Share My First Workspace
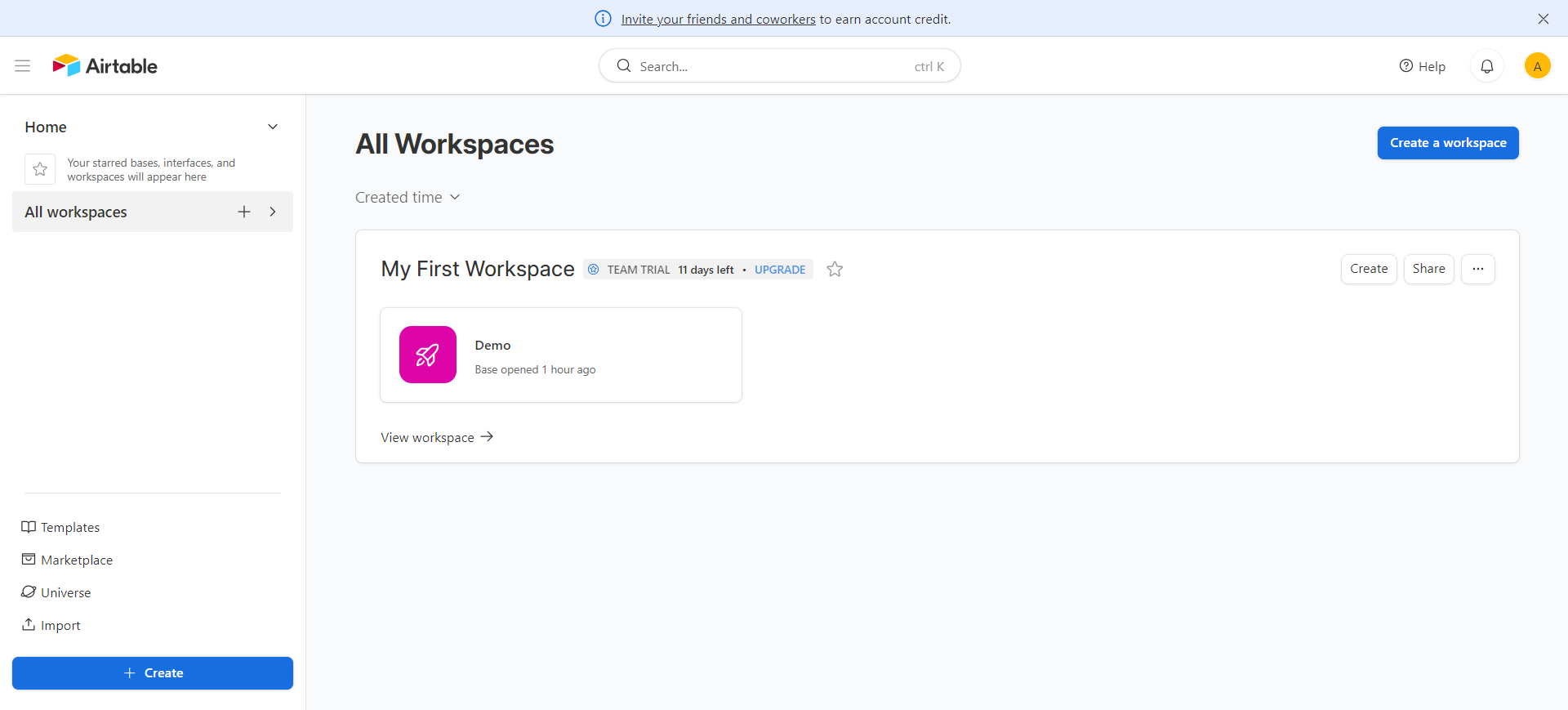 click(1429, 269)
